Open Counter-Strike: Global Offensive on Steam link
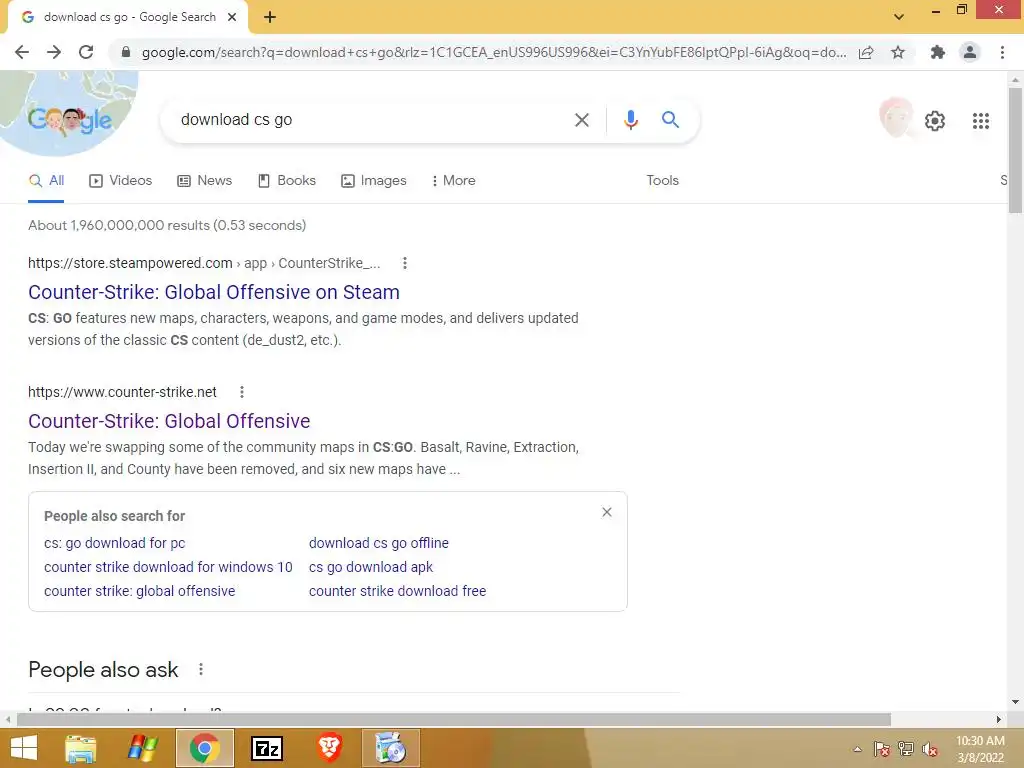1024x768 pixels. click(x=214, y=292)
